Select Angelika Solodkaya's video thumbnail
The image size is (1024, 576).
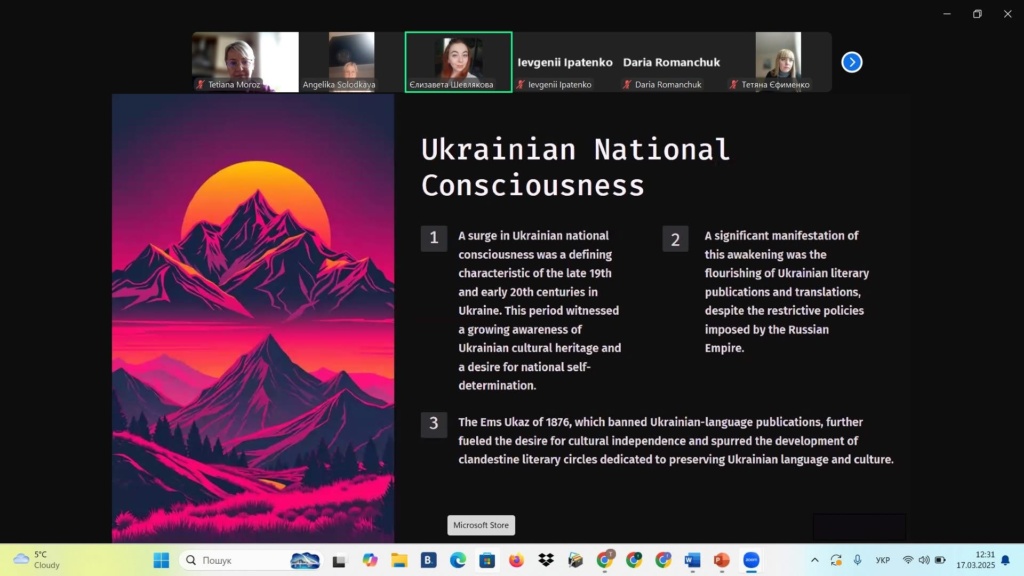tap(351, 62)
